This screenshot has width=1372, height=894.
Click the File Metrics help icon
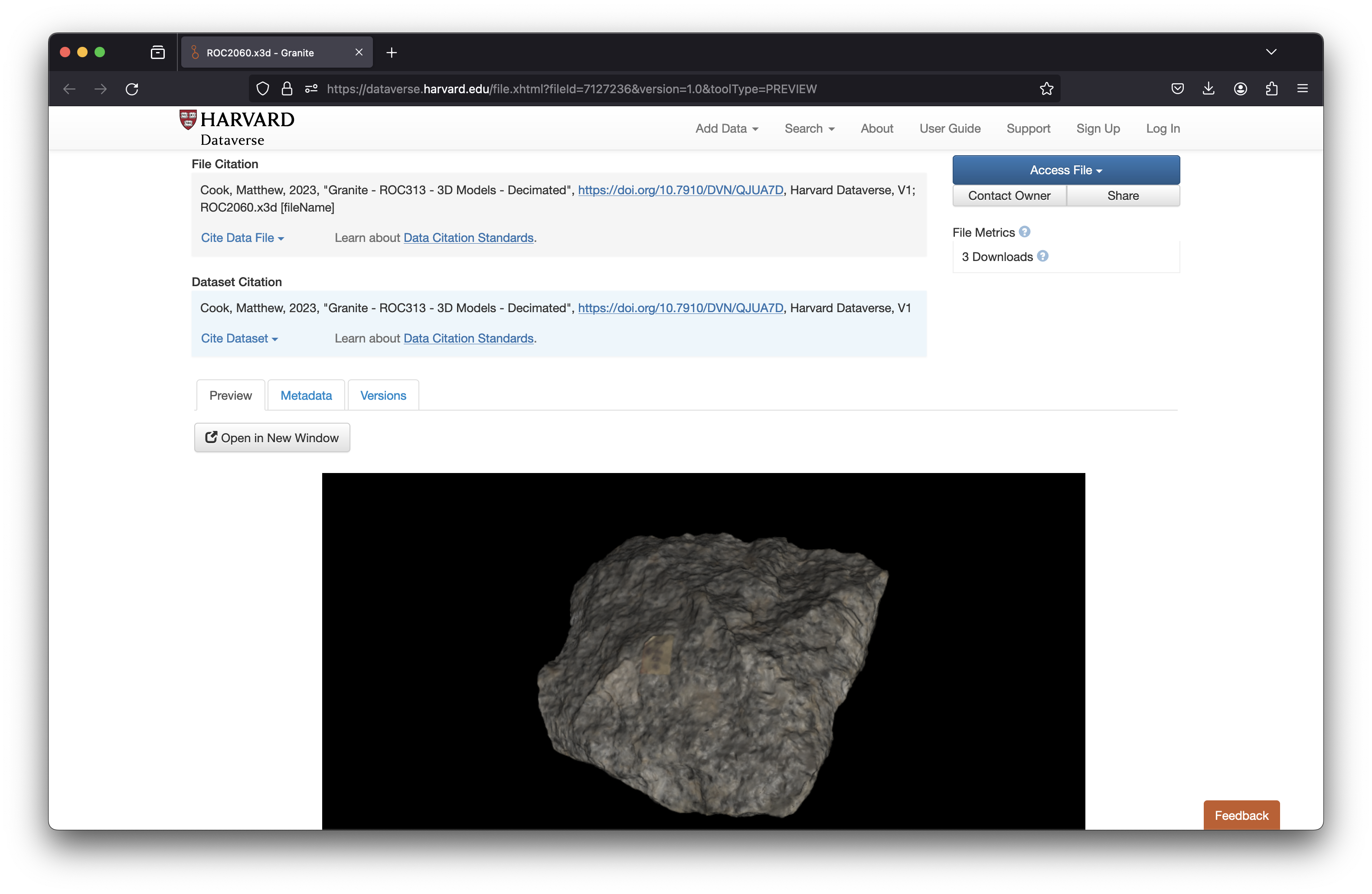coord(1024,232)
